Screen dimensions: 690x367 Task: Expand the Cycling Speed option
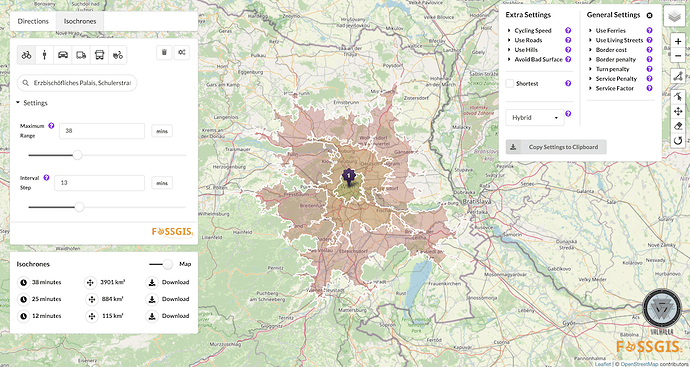point(533,30)
